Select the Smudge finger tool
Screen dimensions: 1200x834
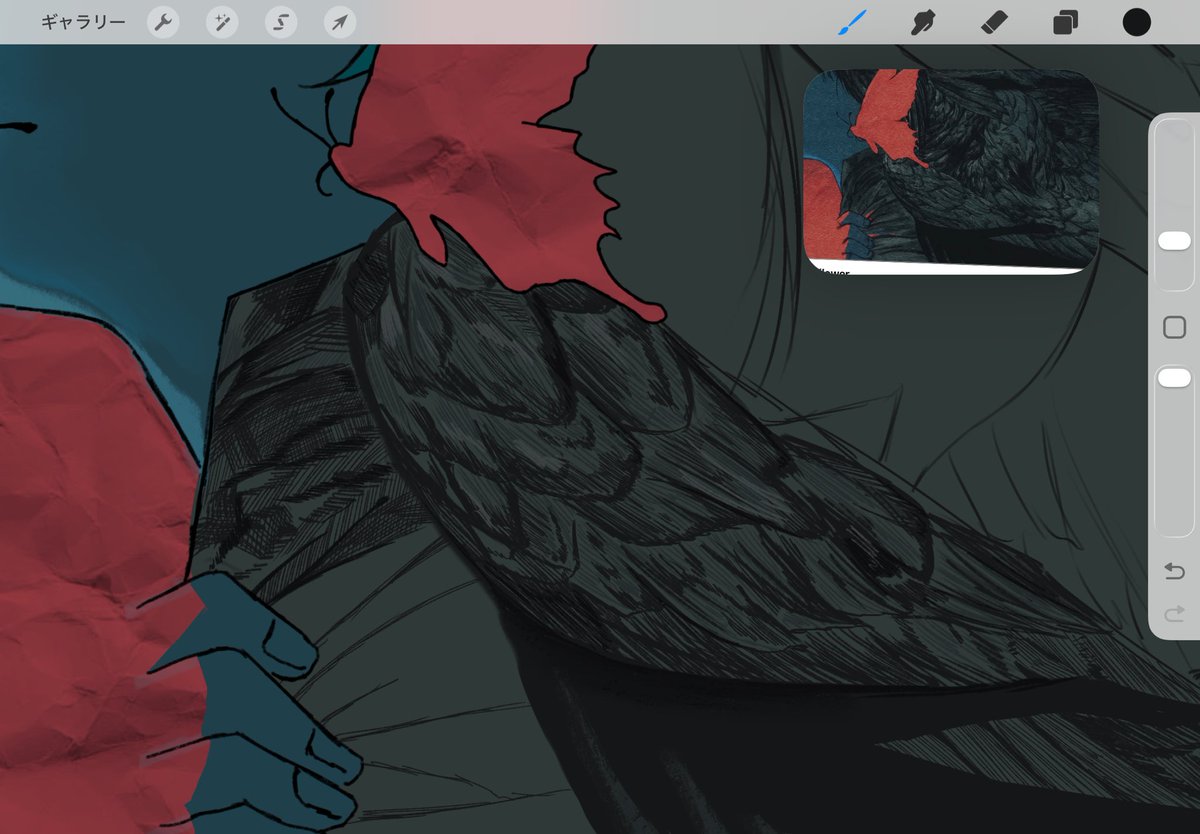pos(923,22)
